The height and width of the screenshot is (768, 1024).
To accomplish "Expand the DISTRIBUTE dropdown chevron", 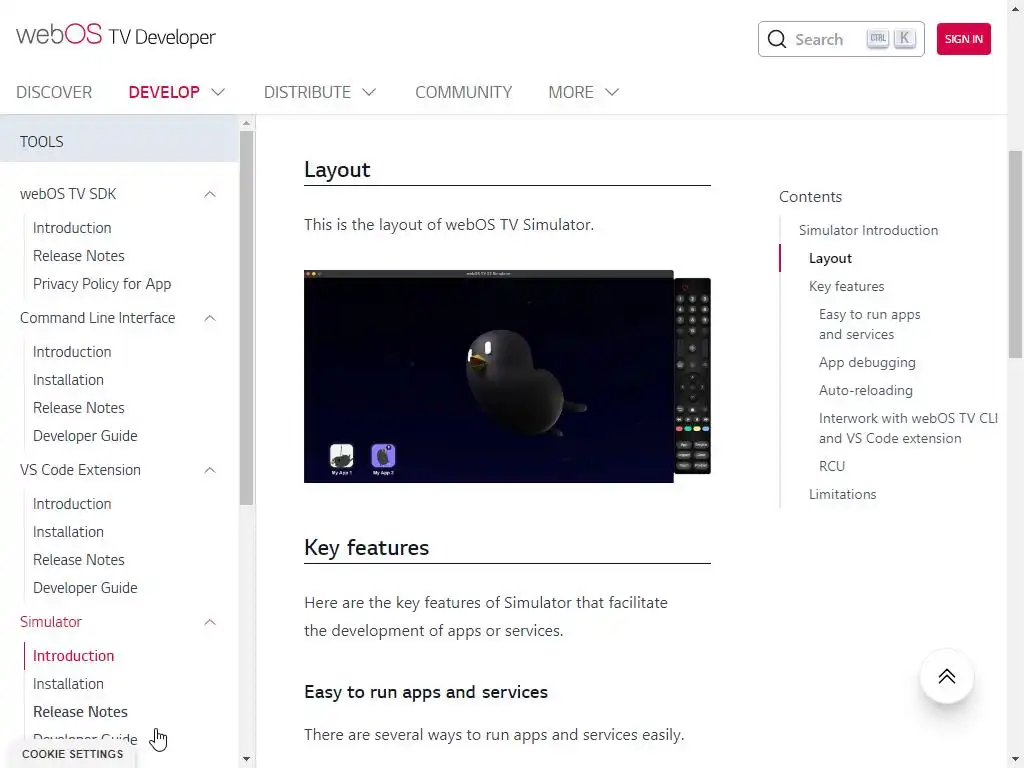I will (x=369, y=92).
